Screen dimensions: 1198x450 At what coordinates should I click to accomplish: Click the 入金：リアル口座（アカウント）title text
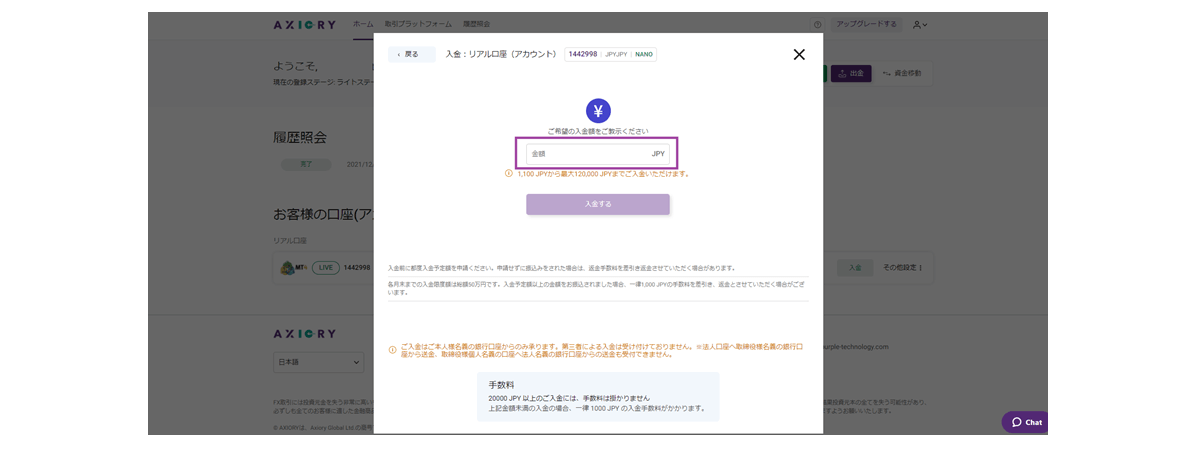[x=501, y=54]
